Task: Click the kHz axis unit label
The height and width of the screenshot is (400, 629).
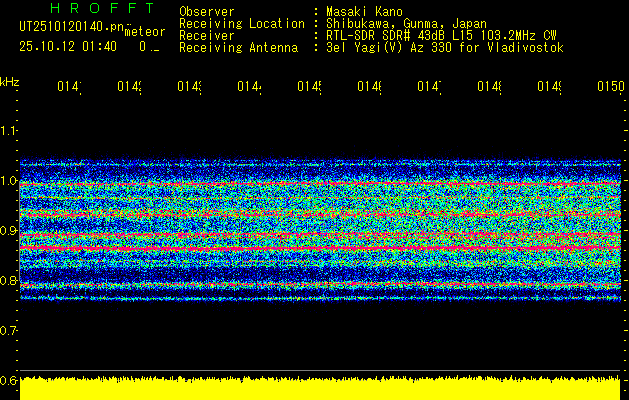Action: (10, 80)
